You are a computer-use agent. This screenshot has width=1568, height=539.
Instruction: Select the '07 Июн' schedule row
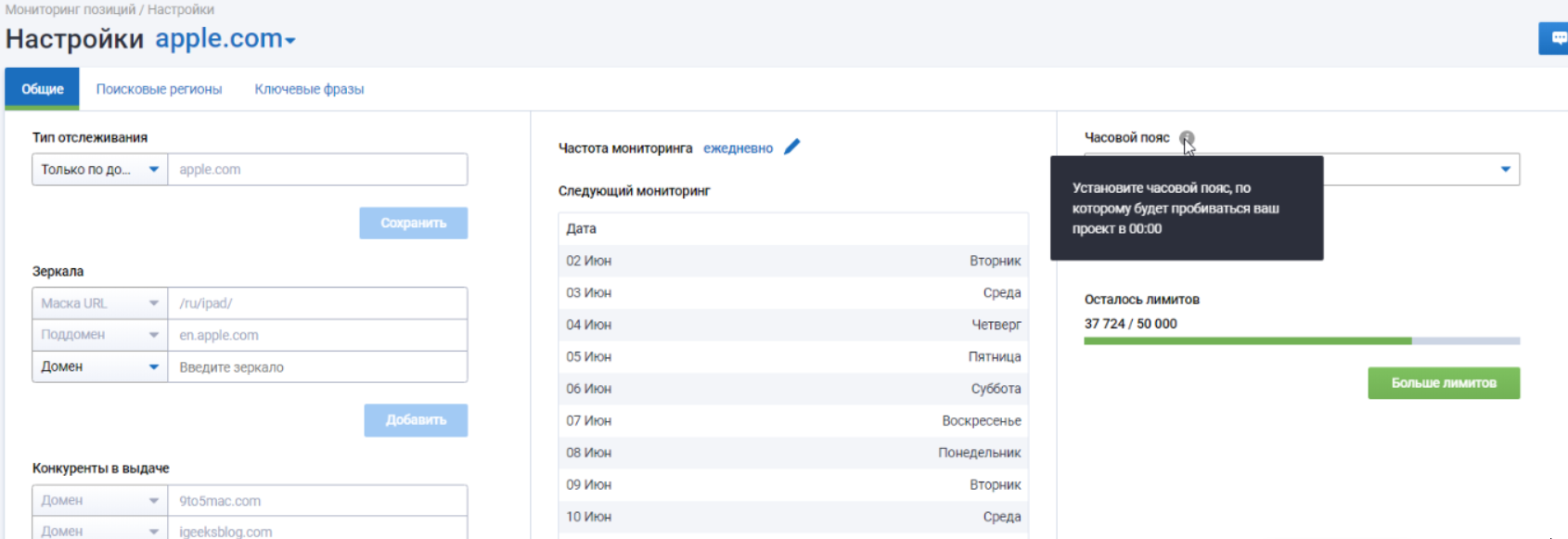[793, 420]
